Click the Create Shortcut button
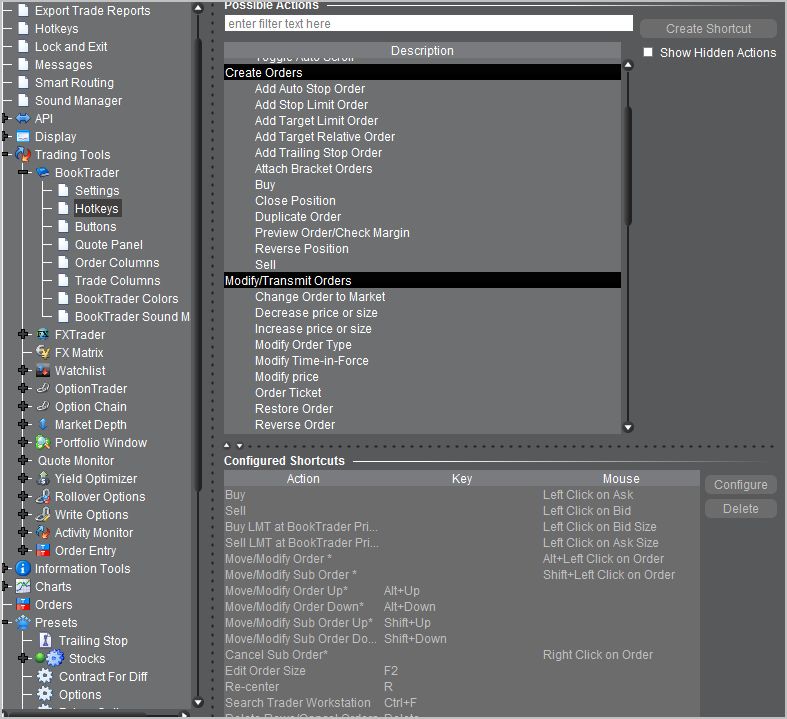 [708, 29]
